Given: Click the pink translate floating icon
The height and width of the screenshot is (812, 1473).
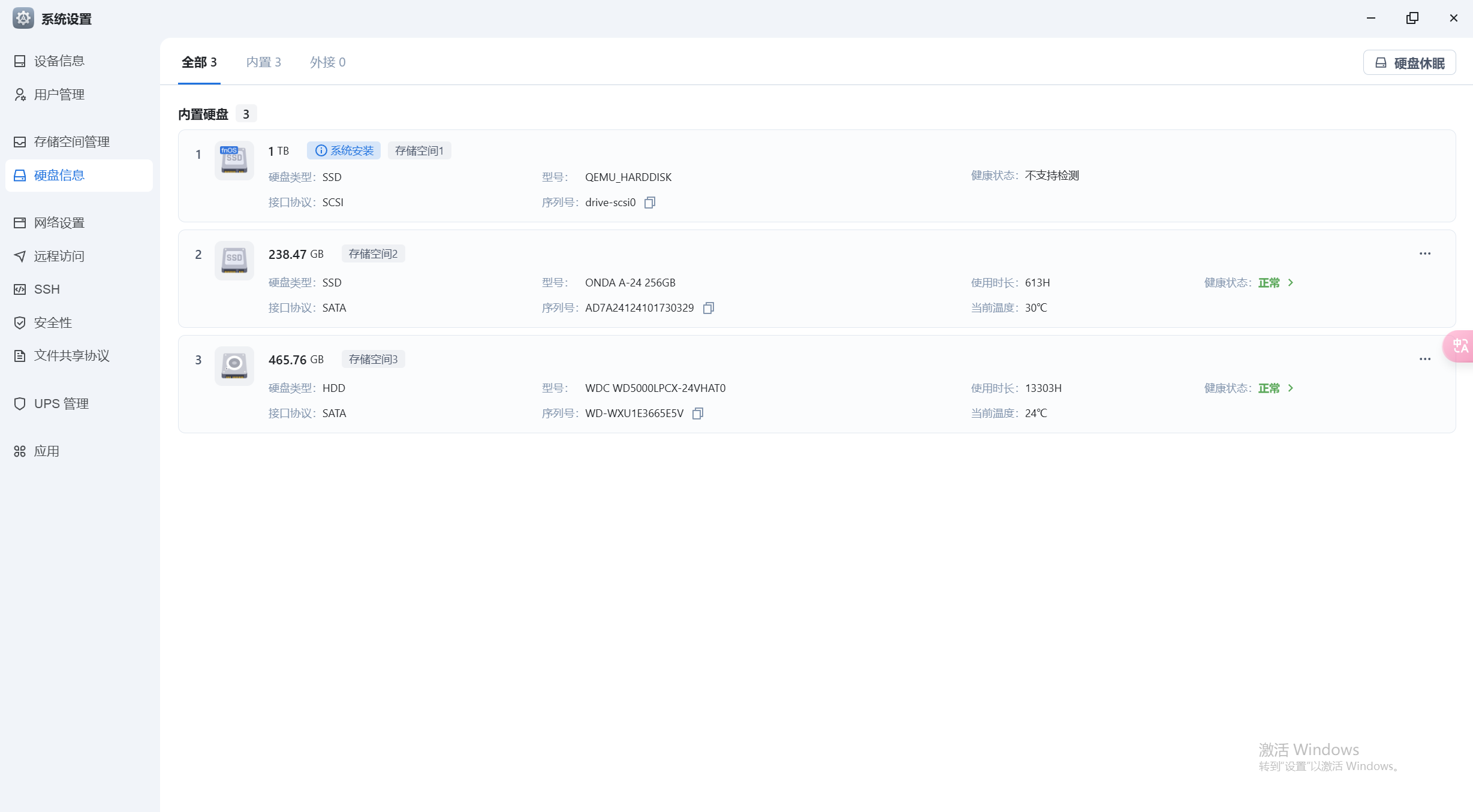Looking at the screenshot, I should pyautogui.click(x=1460, y=346).
